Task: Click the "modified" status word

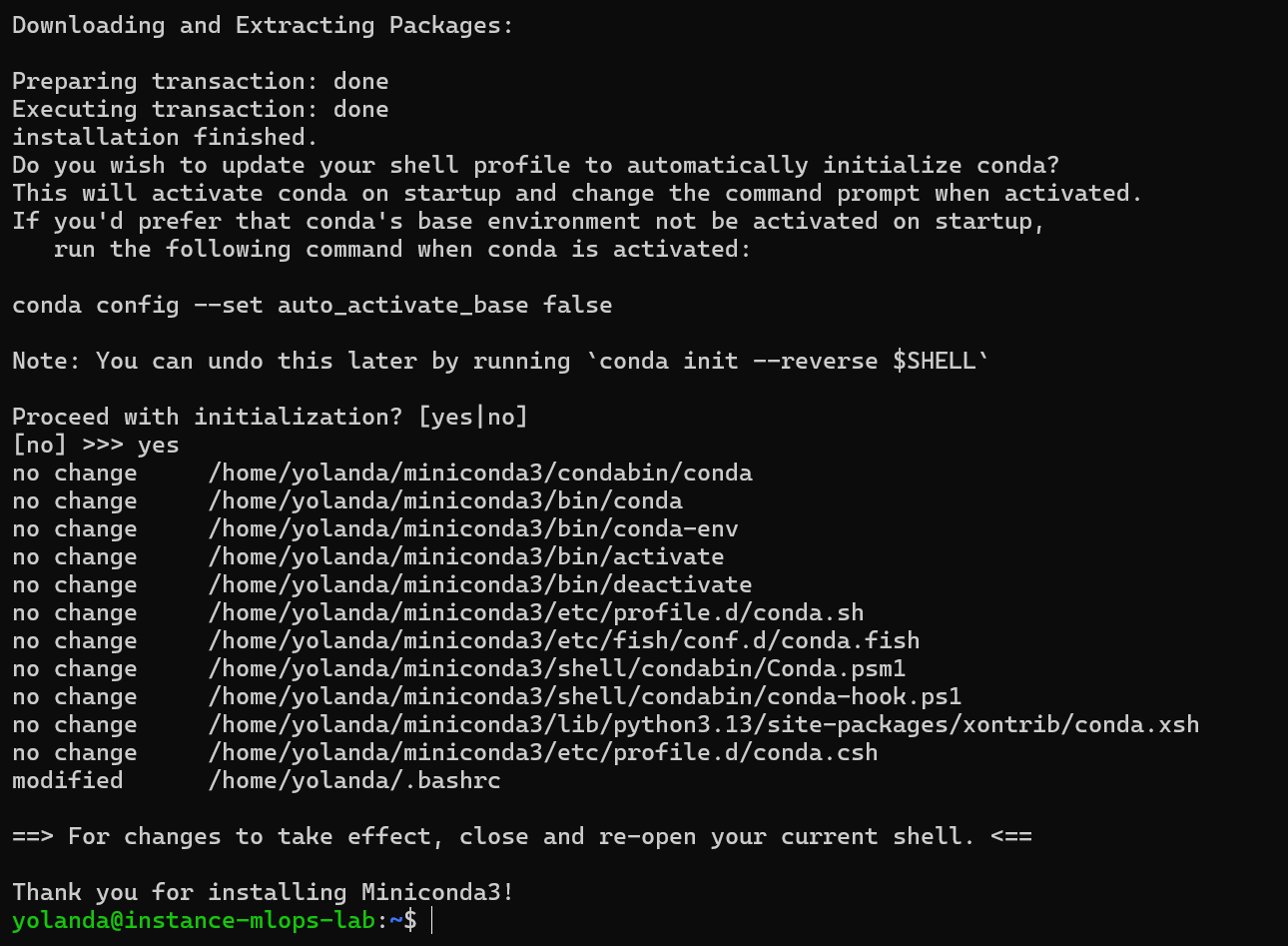Action: coord(67,780)
